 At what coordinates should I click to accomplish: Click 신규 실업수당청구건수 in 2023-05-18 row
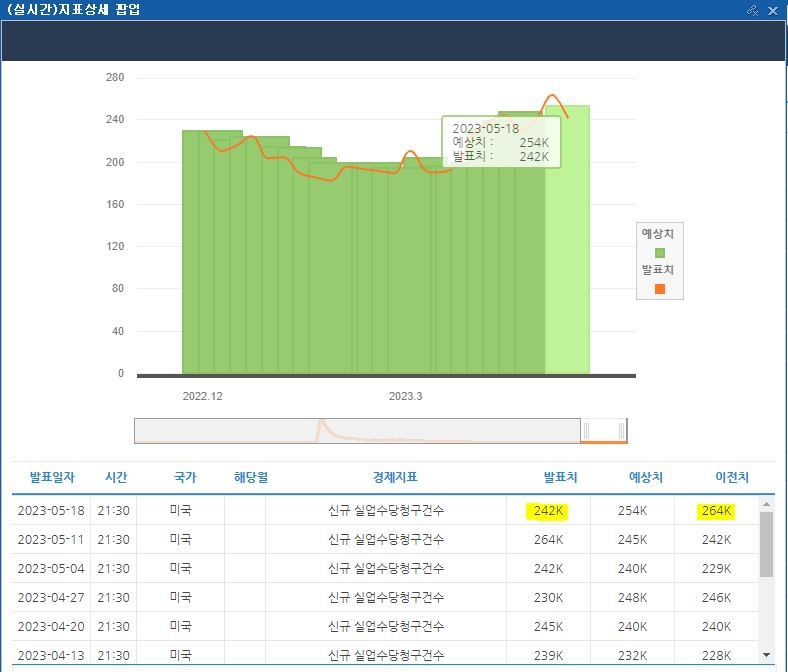pyautogui.click(x=386, y=511)
